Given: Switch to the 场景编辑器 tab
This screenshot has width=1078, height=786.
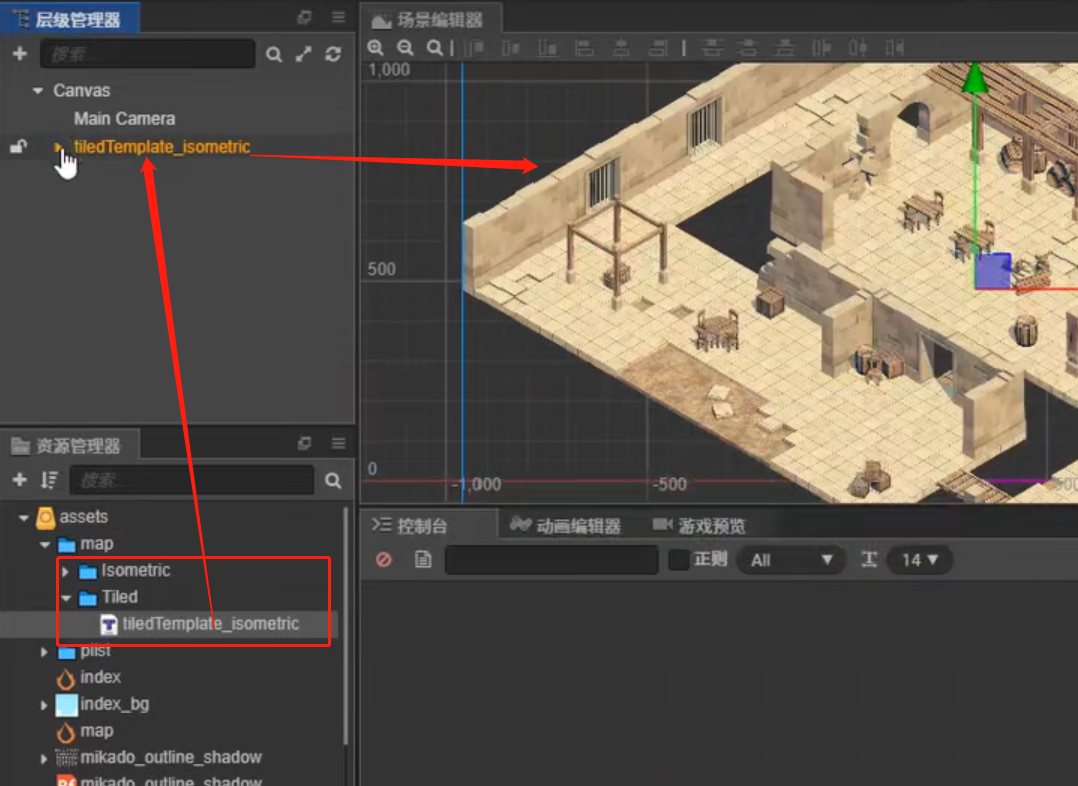Looking at the screenshot, I should click(x=431, y=20).
